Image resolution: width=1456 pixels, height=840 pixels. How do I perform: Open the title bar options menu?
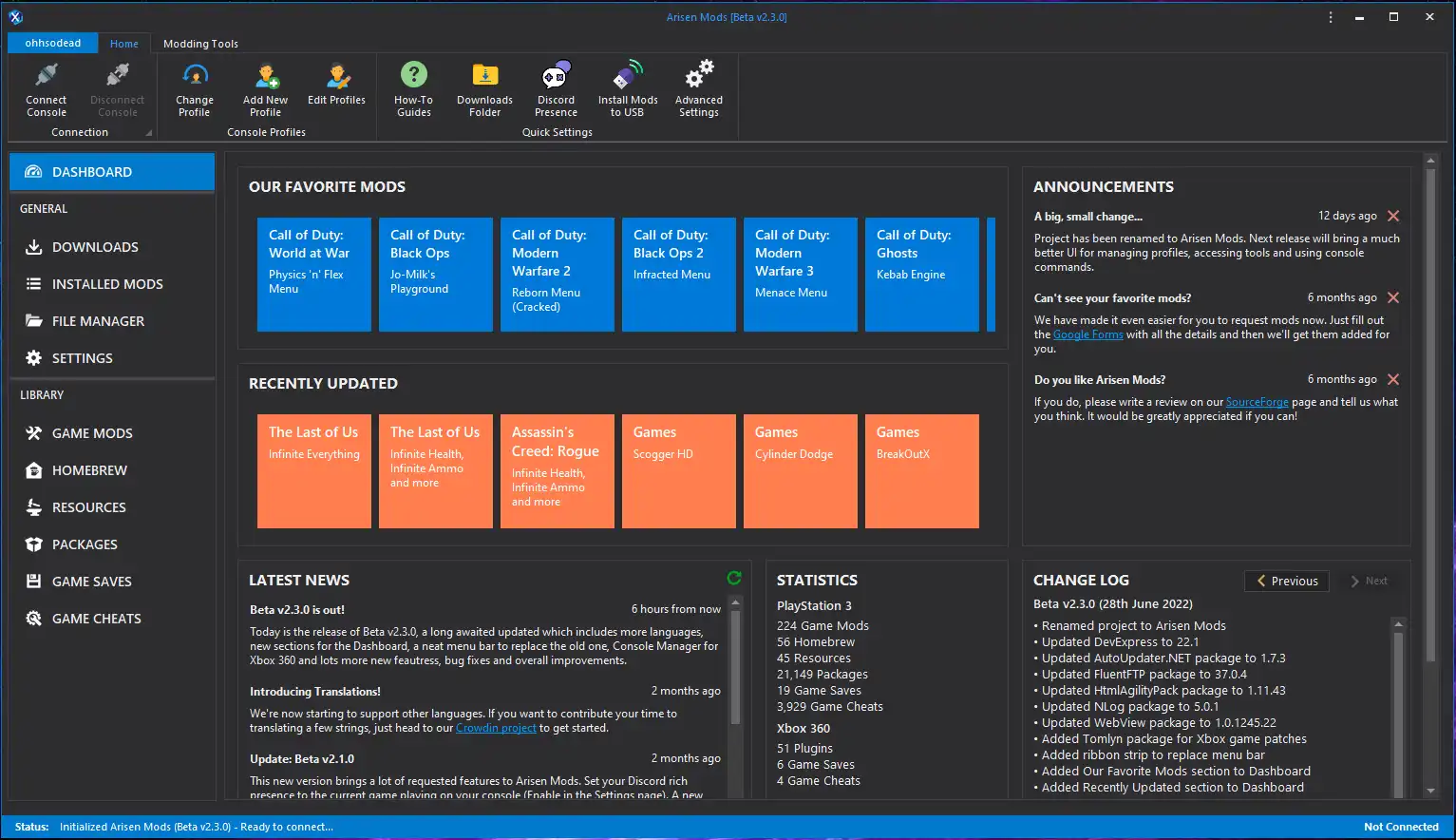coord(1331,17)
